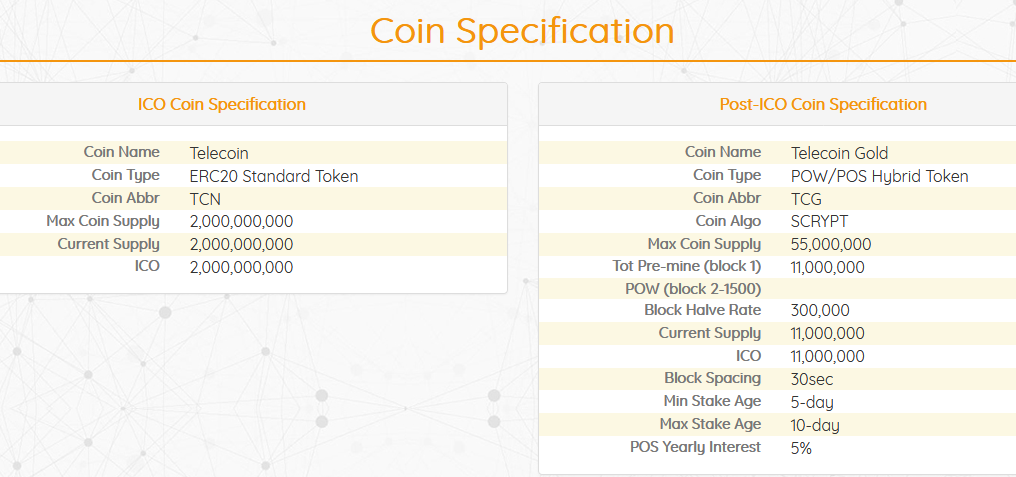
Task: Click the Min Stake Age label
Action: tap(712, 401)
